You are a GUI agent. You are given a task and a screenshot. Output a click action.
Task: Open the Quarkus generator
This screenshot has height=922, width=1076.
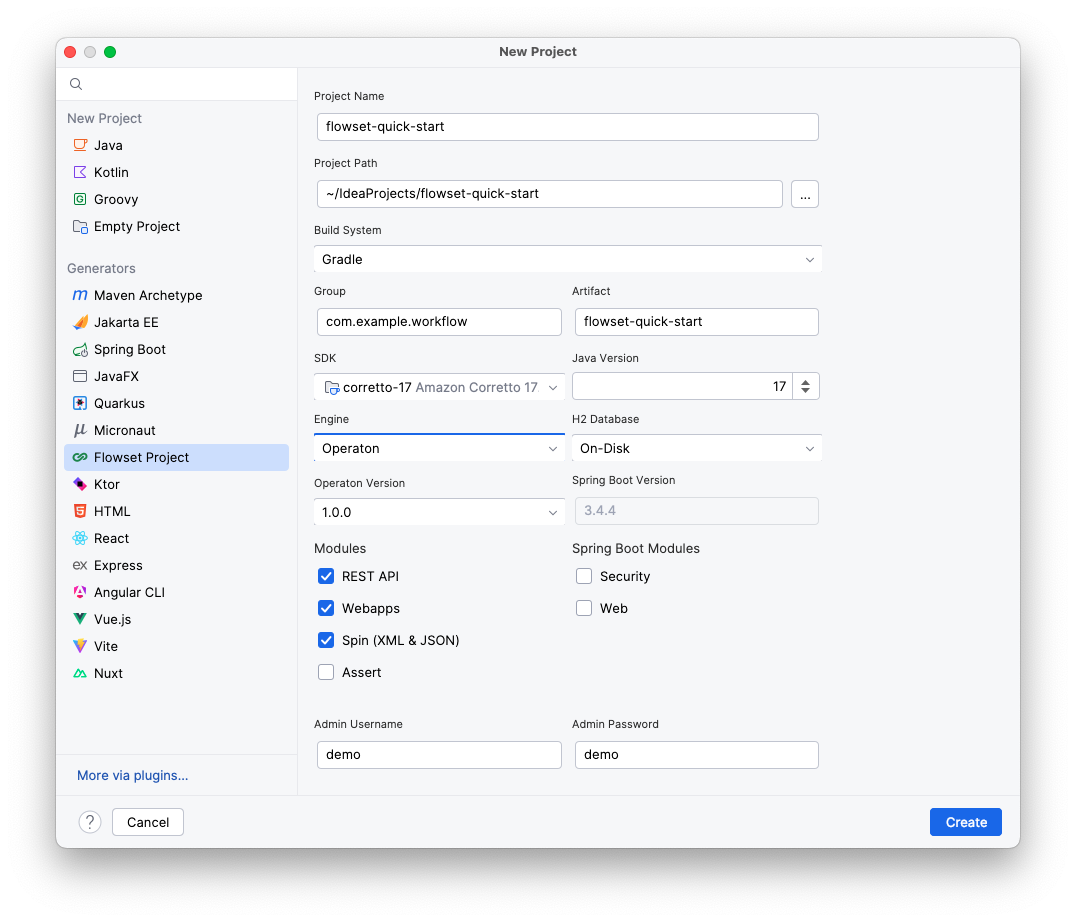[81, 403]
